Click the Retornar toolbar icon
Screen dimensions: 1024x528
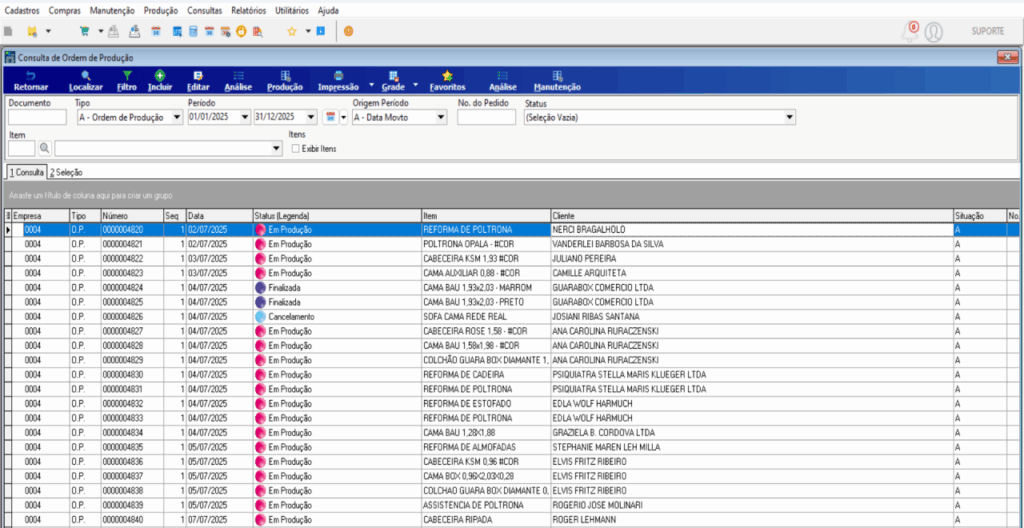(30, 80)
